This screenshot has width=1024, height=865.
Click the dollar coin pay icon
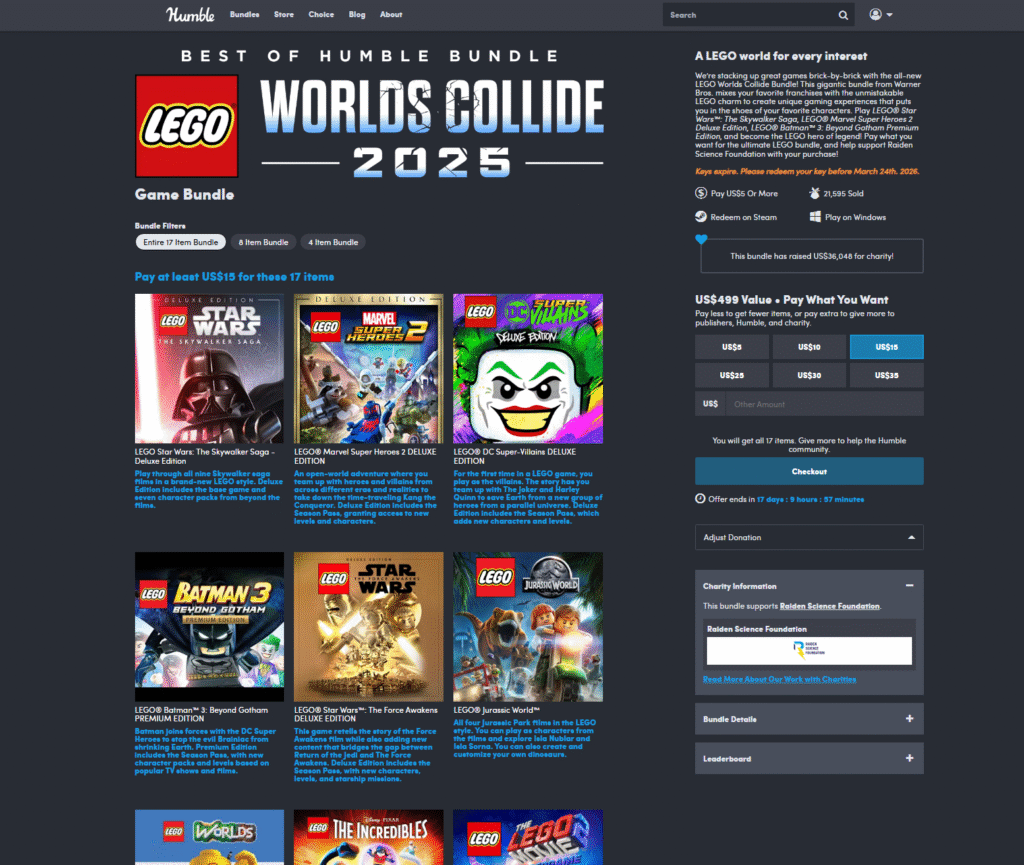click(x=701, y=193)
